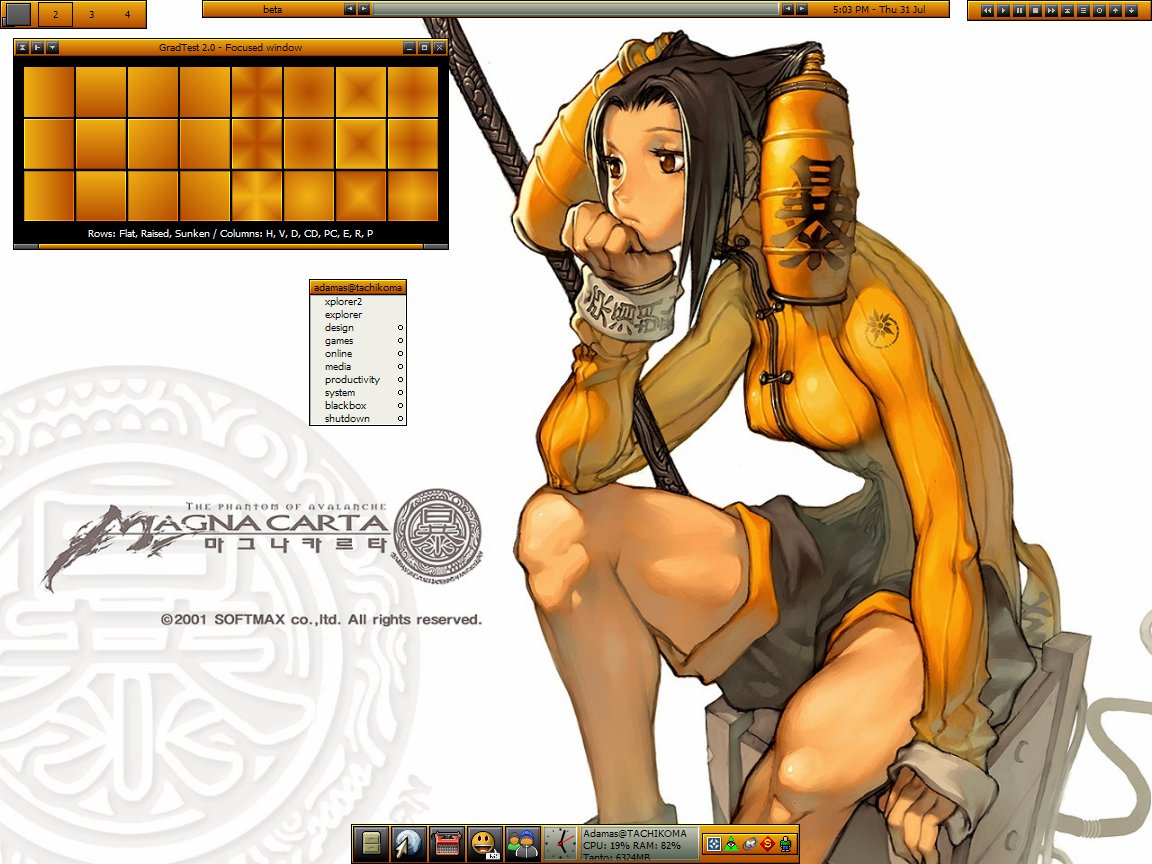Click the grey disc tray icon
The image size is (1152, 864).
pos(749,843)
